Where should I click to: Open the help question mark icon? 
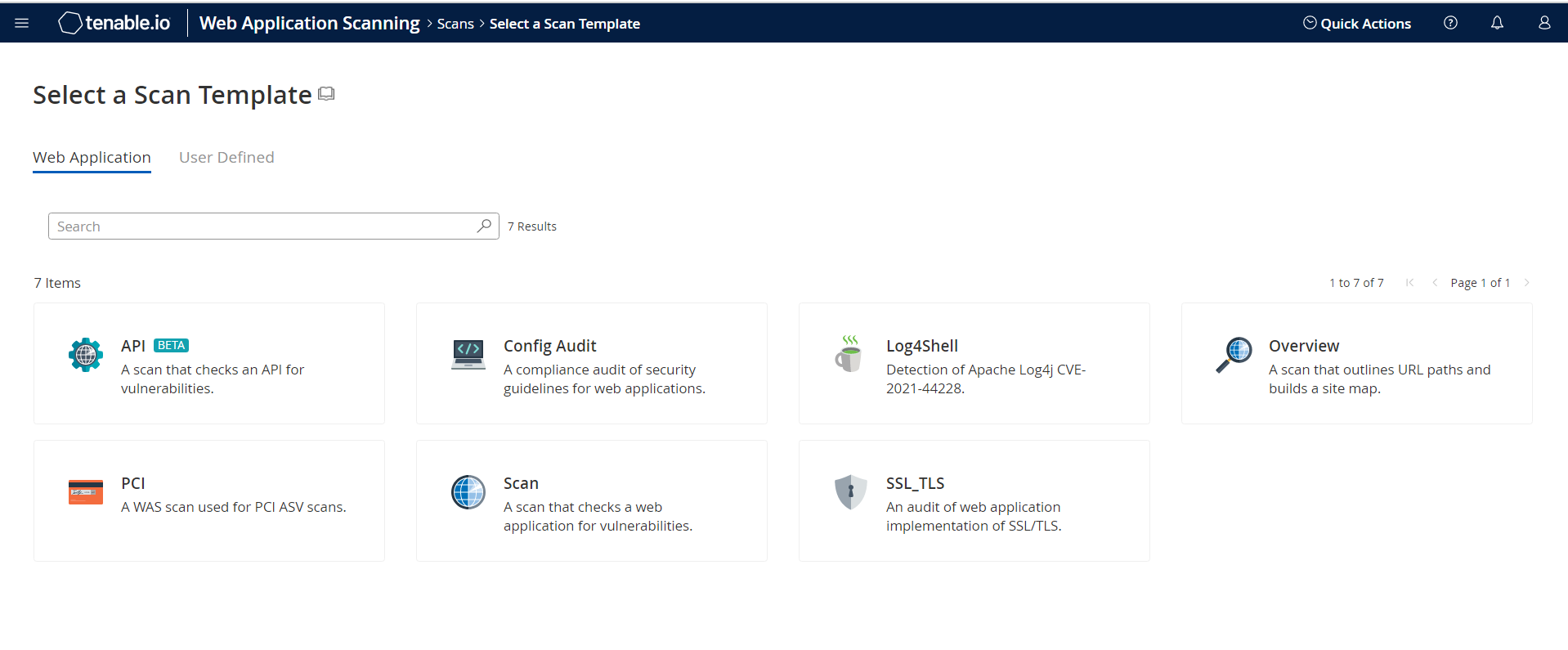pos(1450,23)
